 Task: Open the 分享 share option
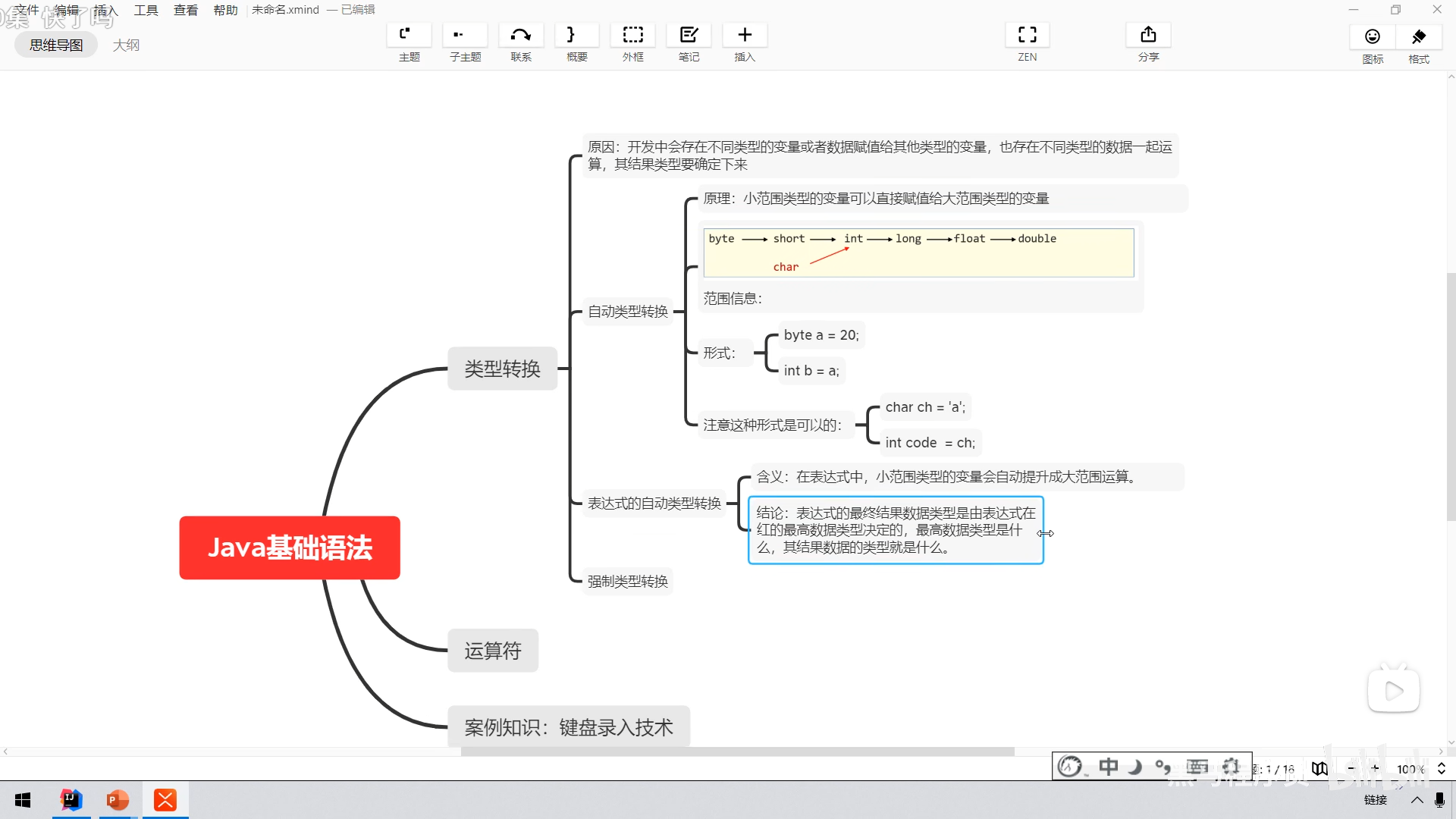pyautogui.click(x=1148, y=36)
